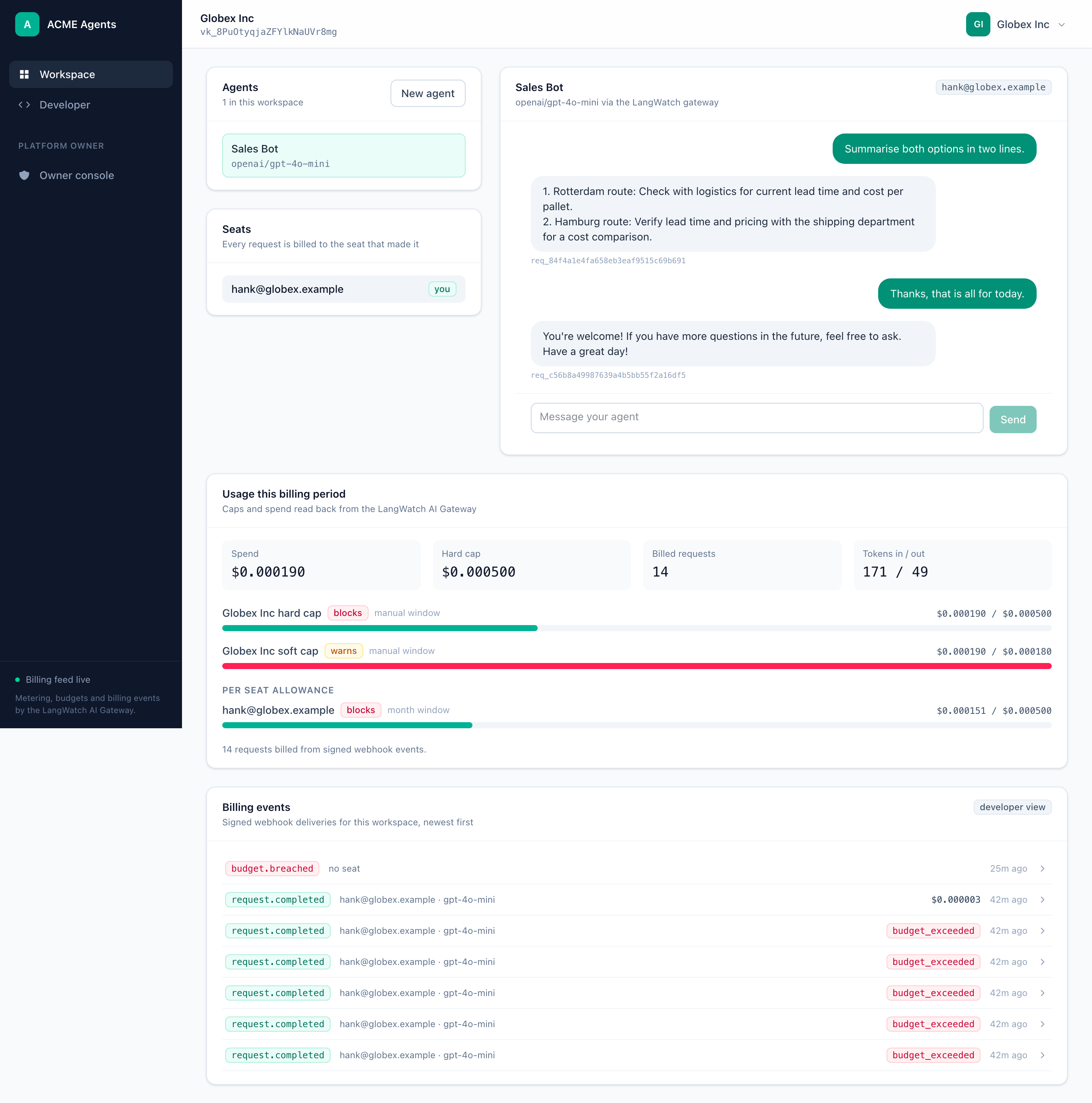Click the Billed requests value 14
The width and height of the screenshot is (1092, 1103).
click(x=660, y=572)
